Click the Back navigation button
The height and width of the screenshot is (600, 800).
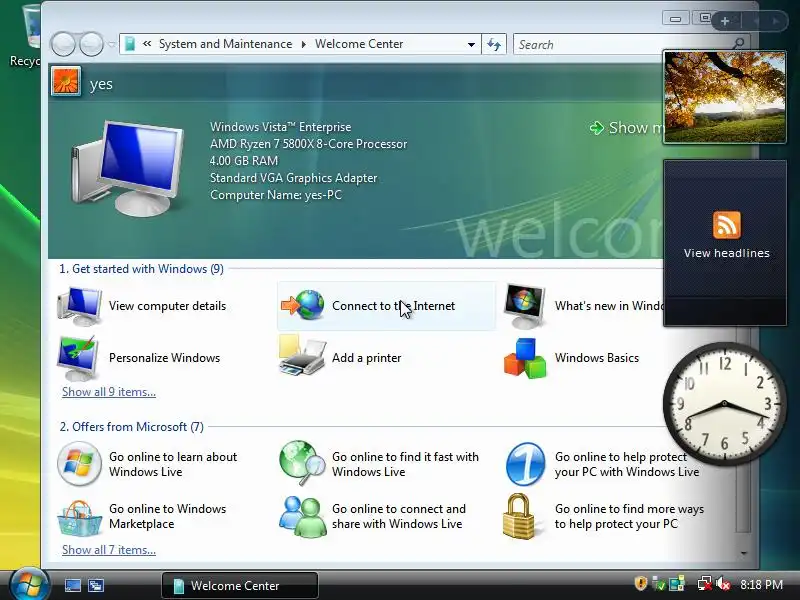(63, 44)
